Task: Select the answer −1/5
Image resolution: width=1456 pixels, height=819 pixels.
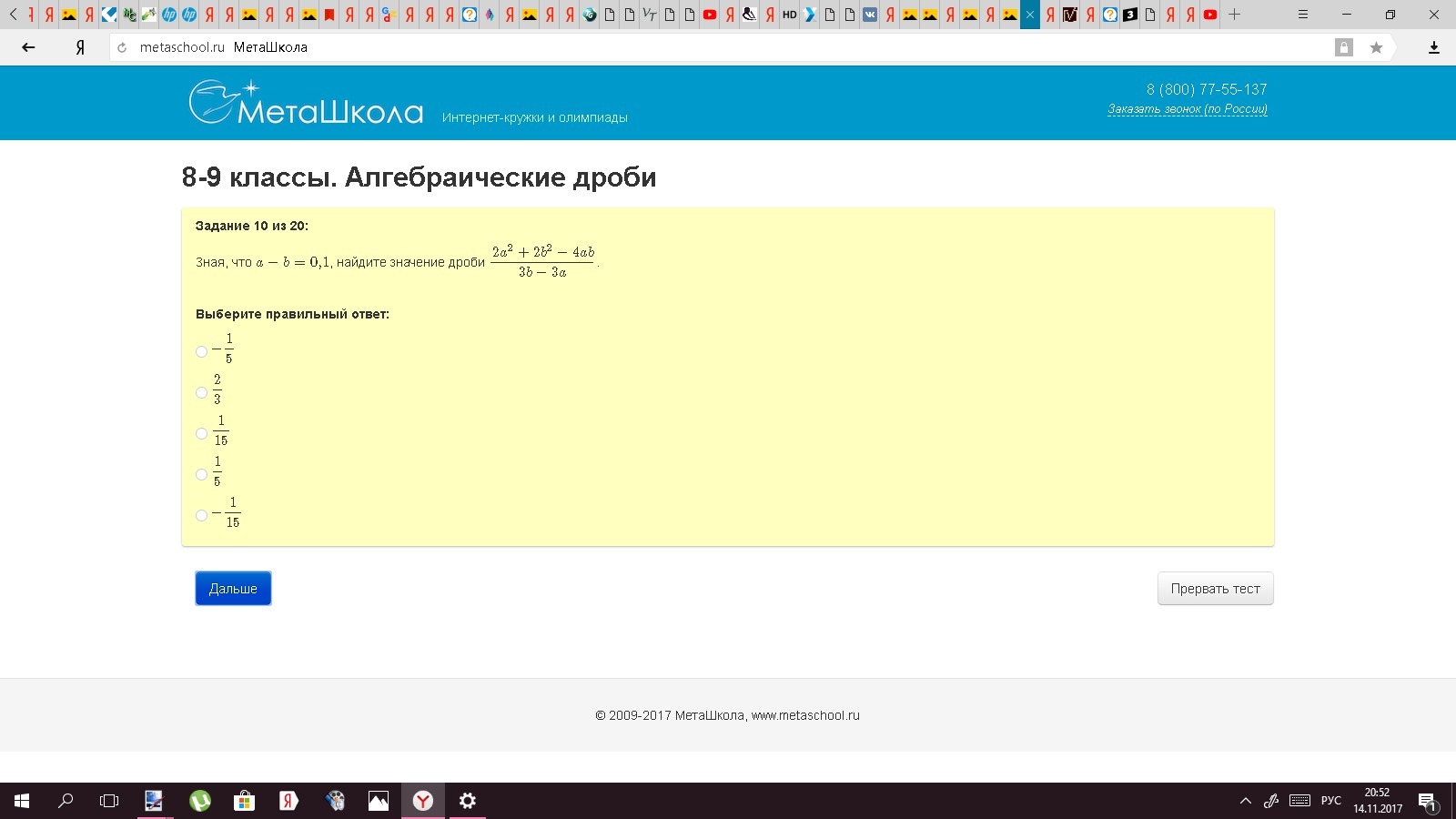Action: pyautogui.click(x=201, y=351)
